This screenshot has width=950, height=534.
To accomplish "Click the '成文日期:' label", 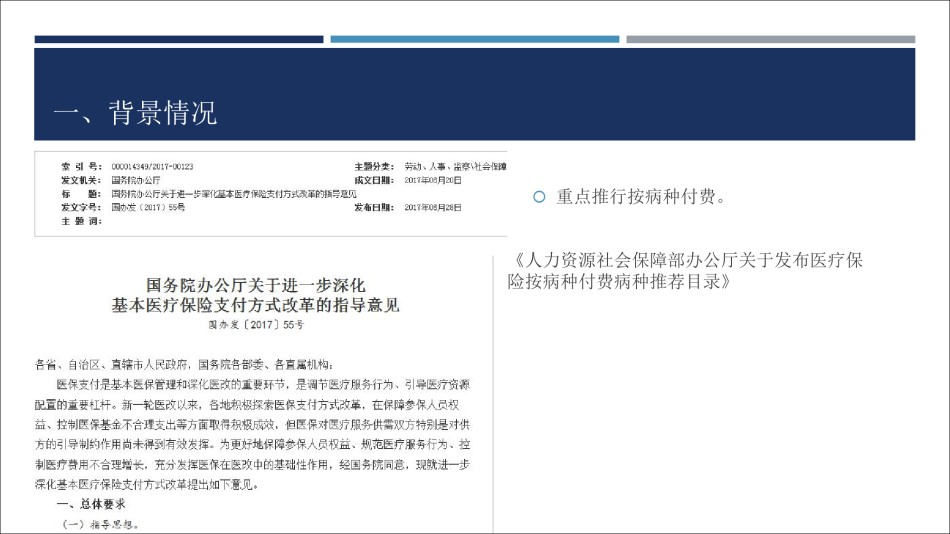I will point(374,180).
